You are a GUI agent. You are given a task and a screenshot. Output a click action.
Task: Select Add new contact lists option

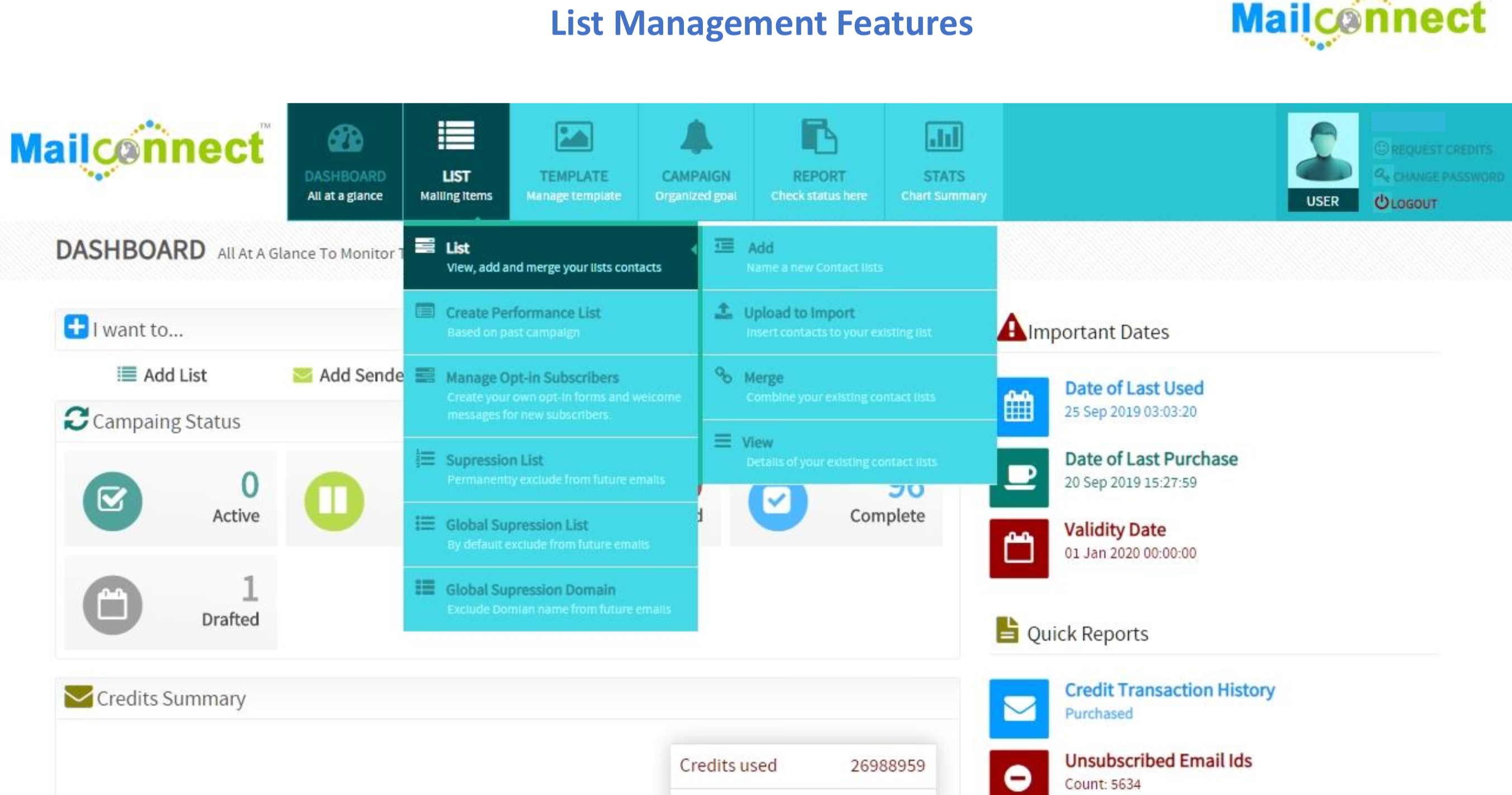(x=849, y=257)
